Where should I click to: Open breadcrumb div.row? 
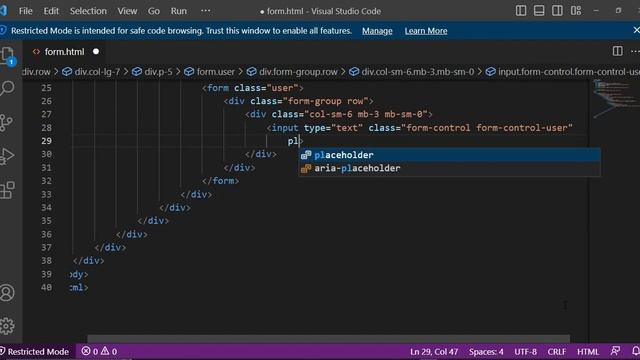click(x=36, y=72)
